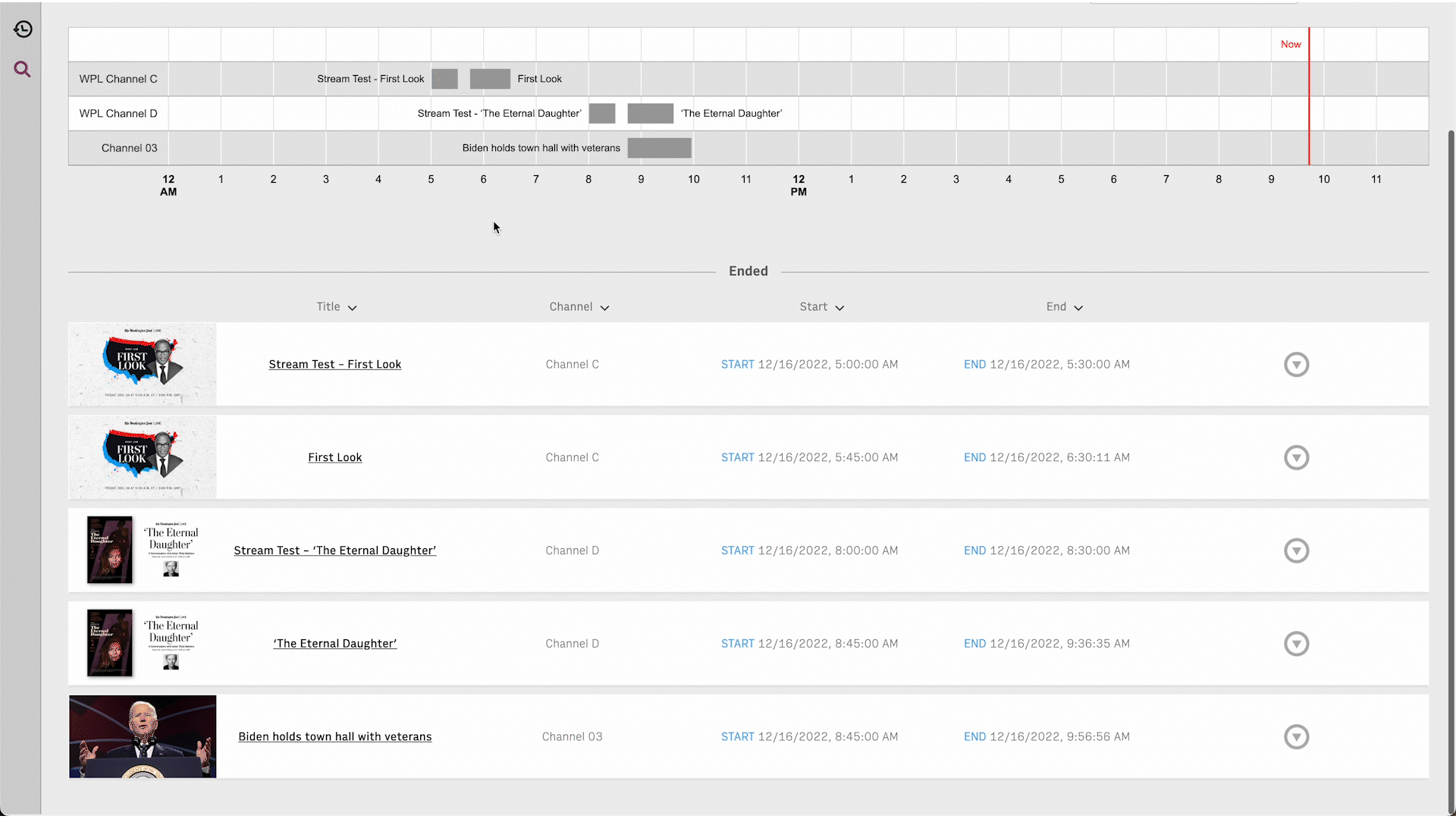Click the red Now marker on timeline
Viewport: 1456px width, 819px height.
click(1308, 44)
